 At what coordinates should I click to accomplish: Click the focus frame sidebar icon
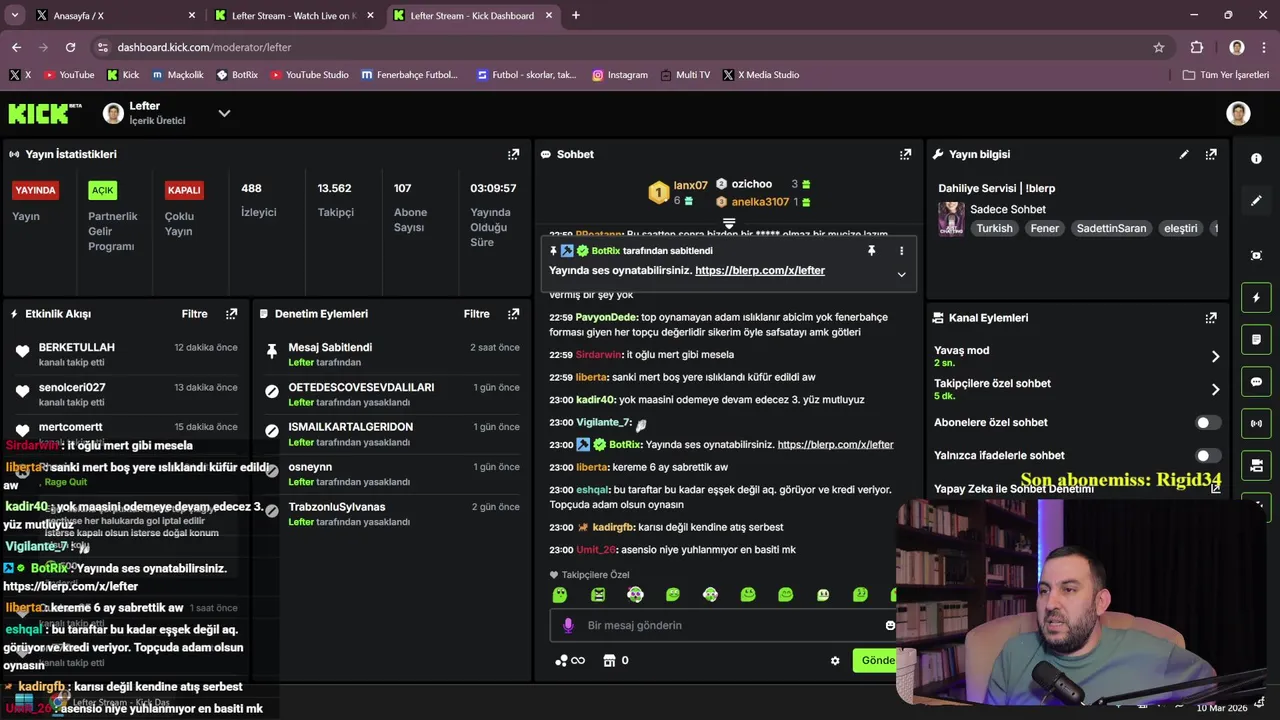click(1256, 256)
